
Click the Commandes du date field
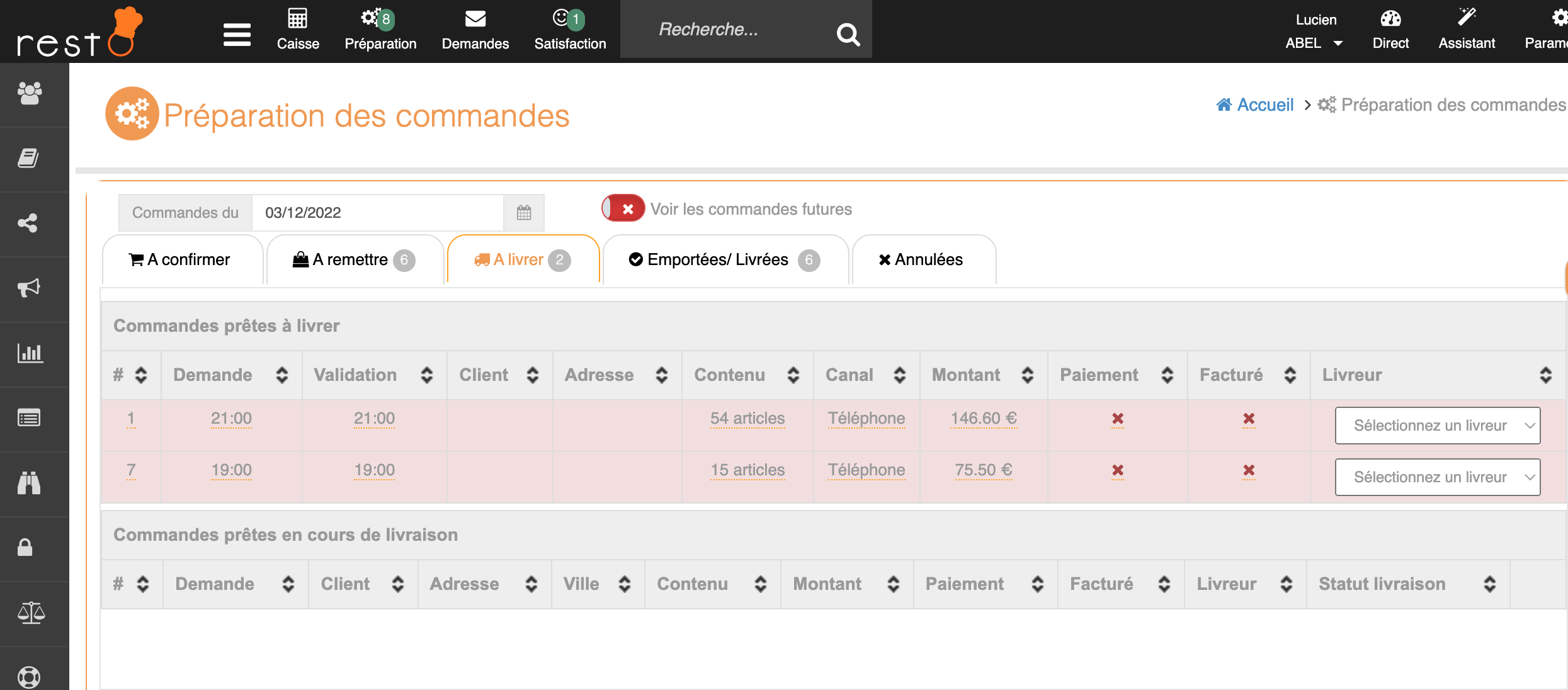point(377,213)
